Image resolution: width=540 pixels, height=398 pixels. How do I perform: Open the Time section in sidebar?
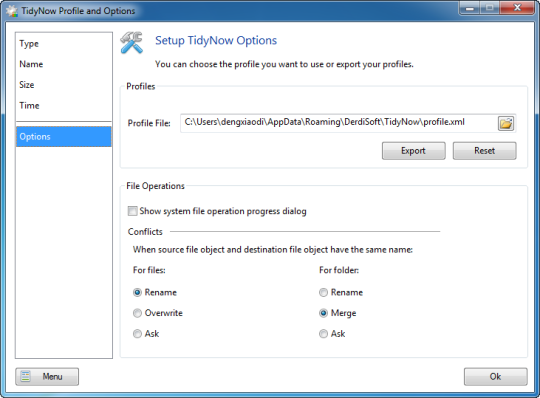[x=64, y=106]
